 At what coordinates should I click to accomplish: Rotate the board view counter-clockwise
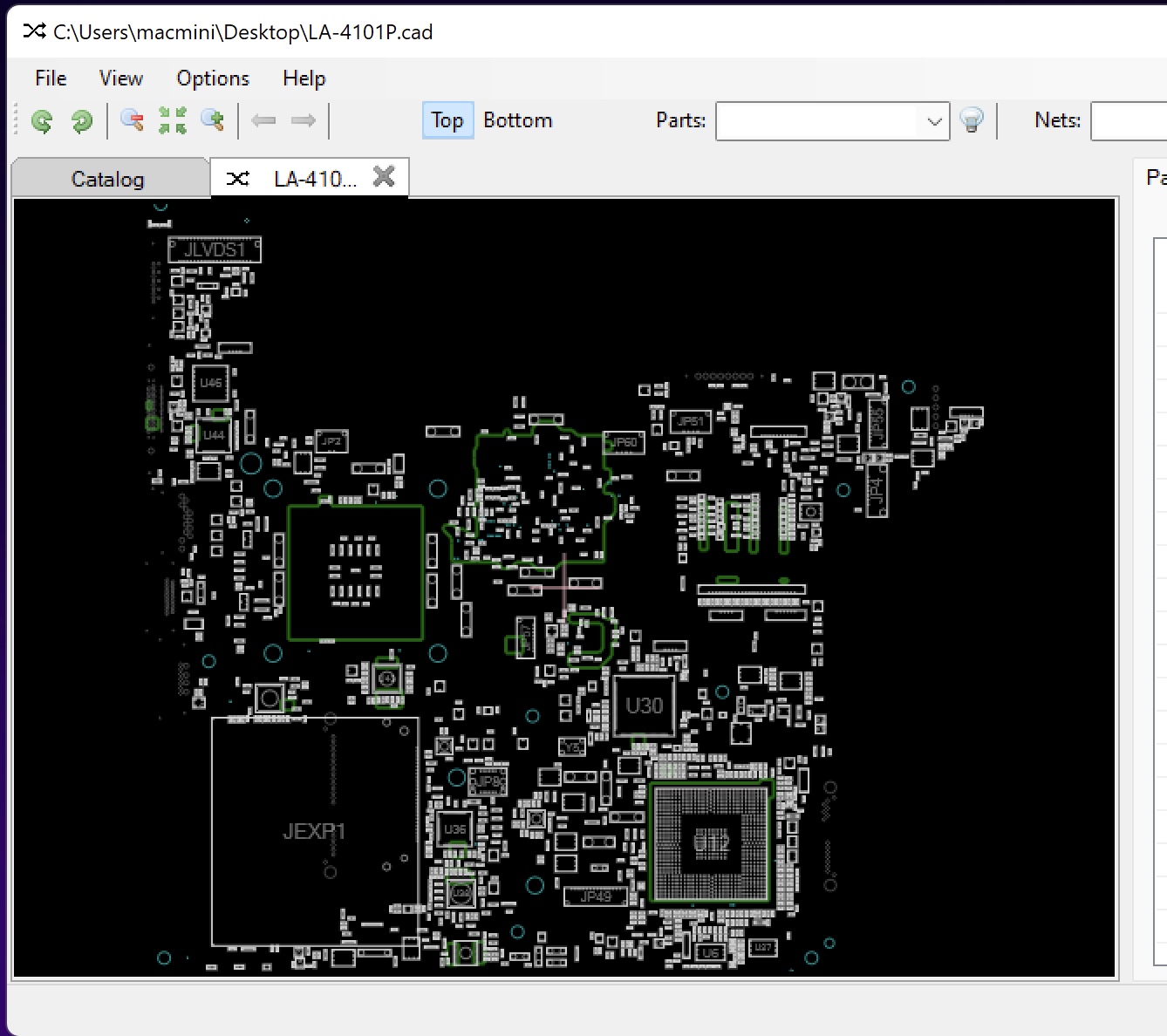point(42,121)
